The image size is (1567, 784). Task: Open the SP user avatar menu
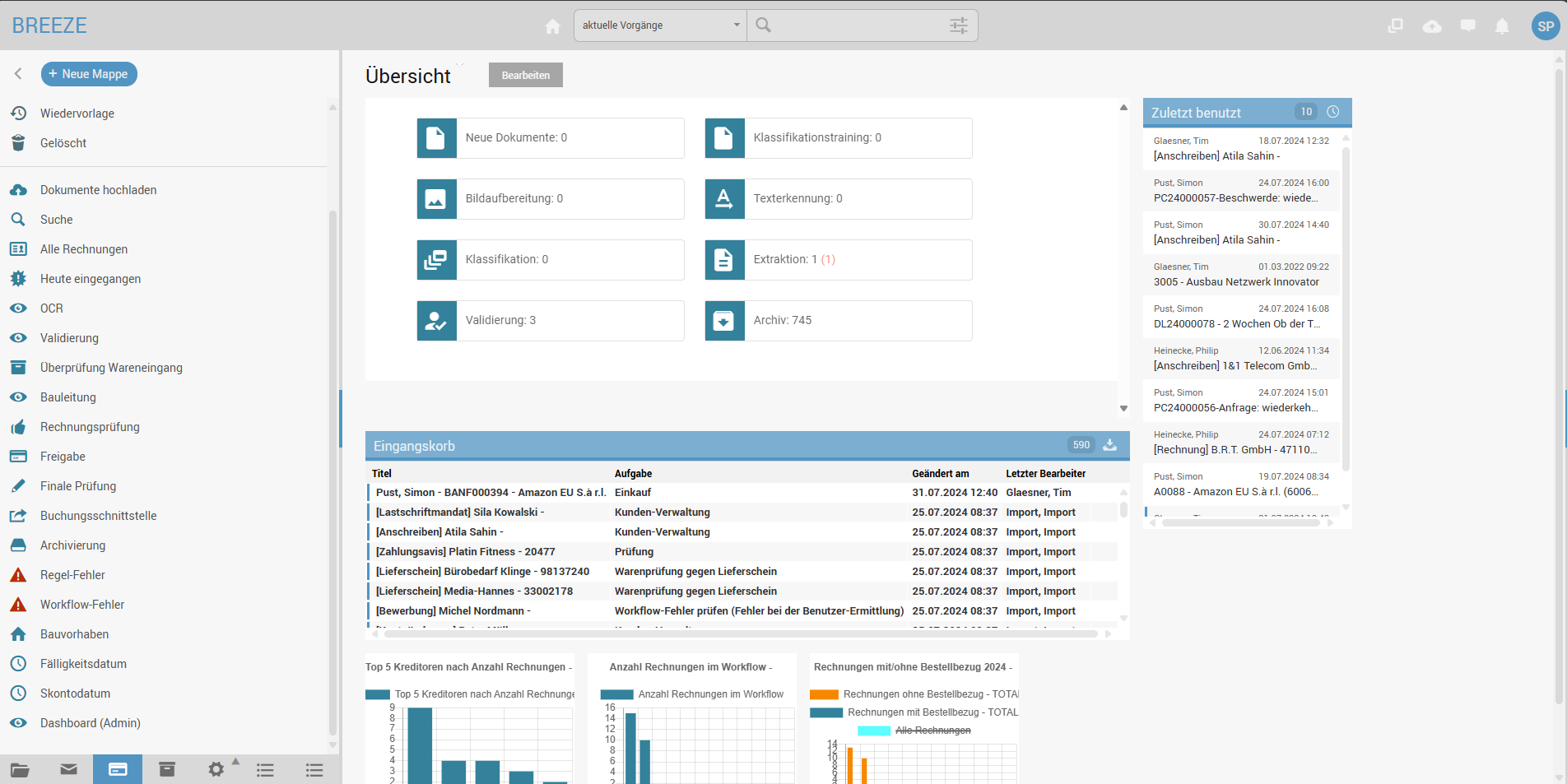coord(1546,26)
